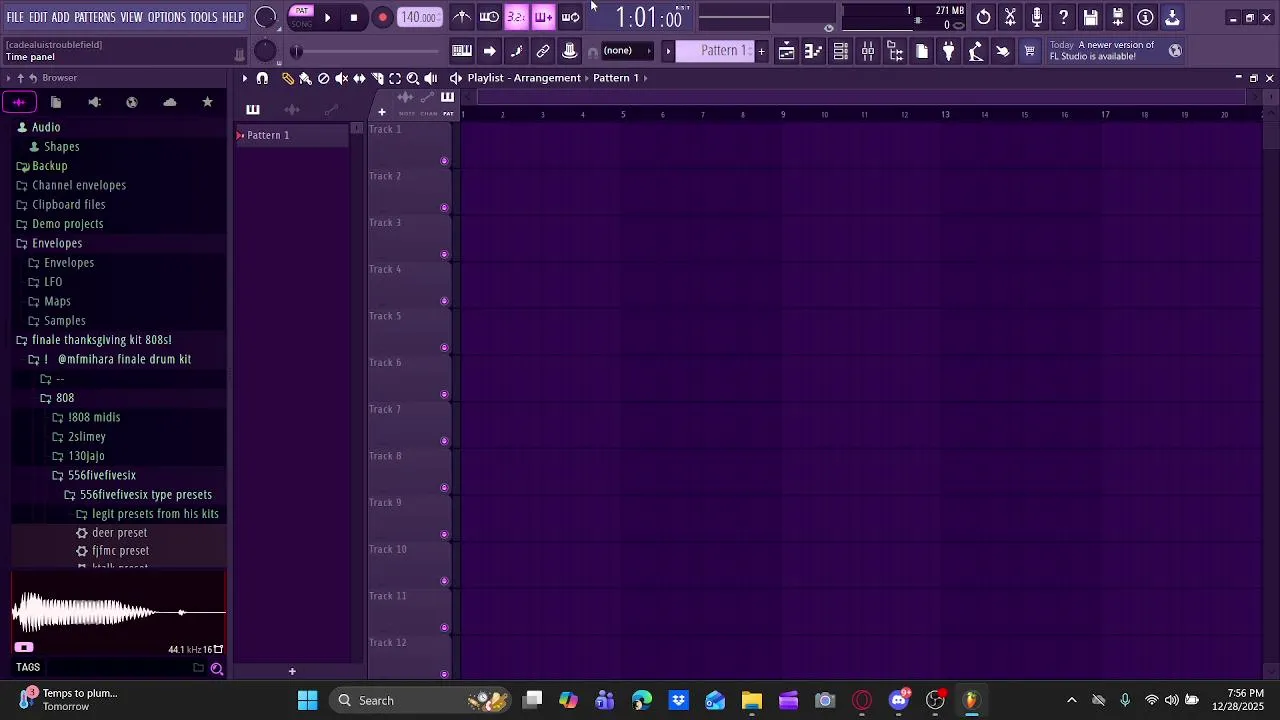The image size is (1280, 720).
Task: Mute Track 5 with its green dot
Action: [x=444, y=348]
